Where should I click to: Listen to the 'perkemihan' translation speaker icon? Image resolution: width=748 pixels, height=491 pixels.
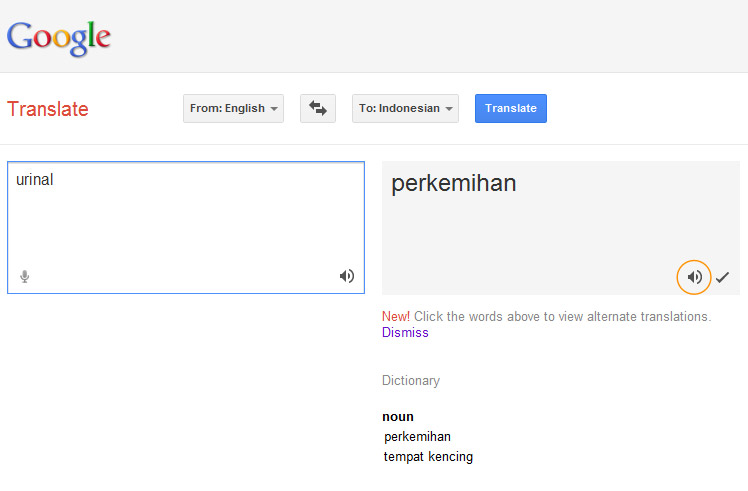pos(694,277)
